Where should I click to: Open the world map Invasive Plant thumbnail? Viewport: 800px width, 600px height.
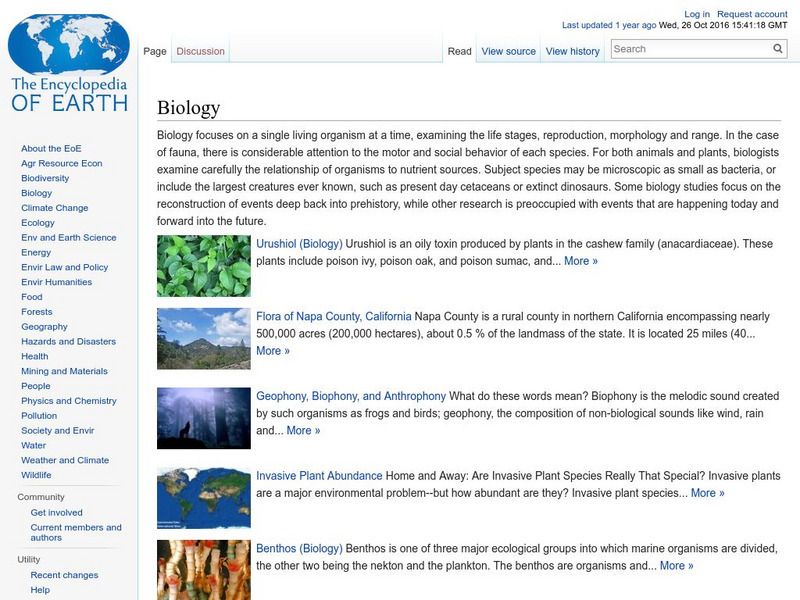click(204, 498)
